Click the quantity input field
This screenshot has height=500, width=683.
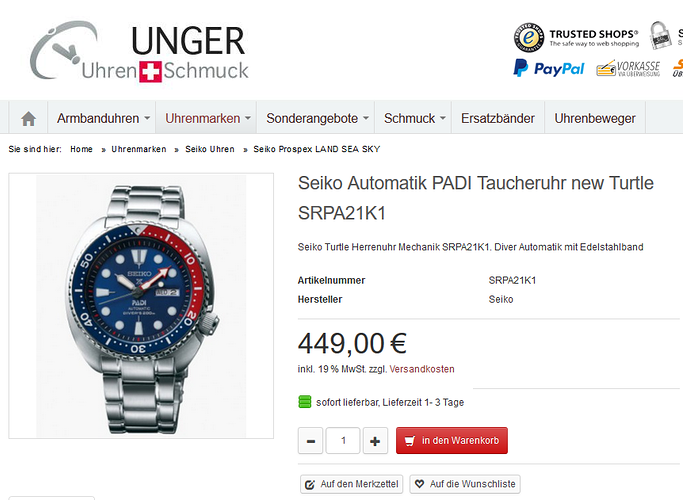pyautogui.click(x=343, y=441)
